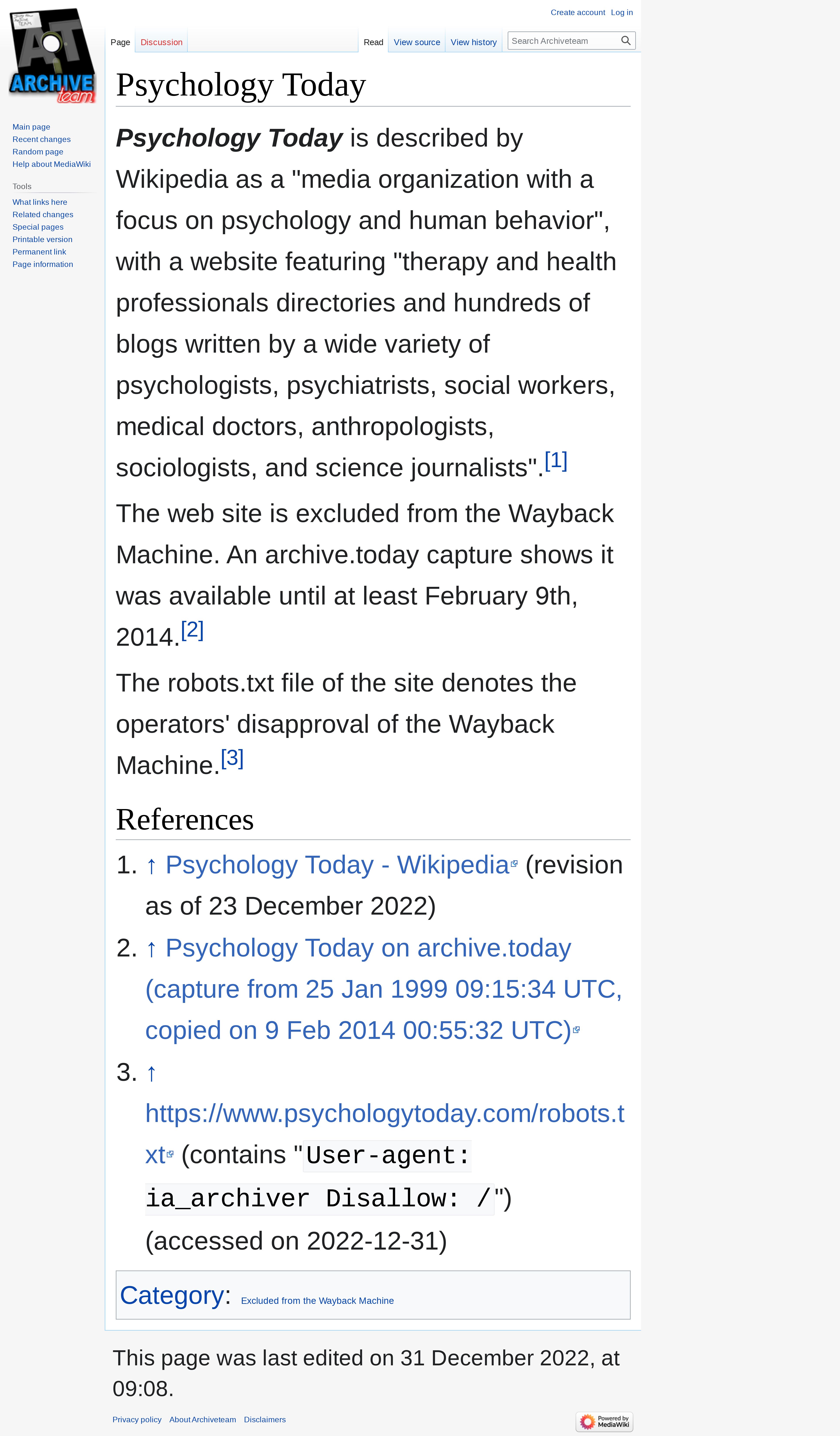Open the View source tab
The width and height of the screenshot is (840, 1436).
[417, 42]
